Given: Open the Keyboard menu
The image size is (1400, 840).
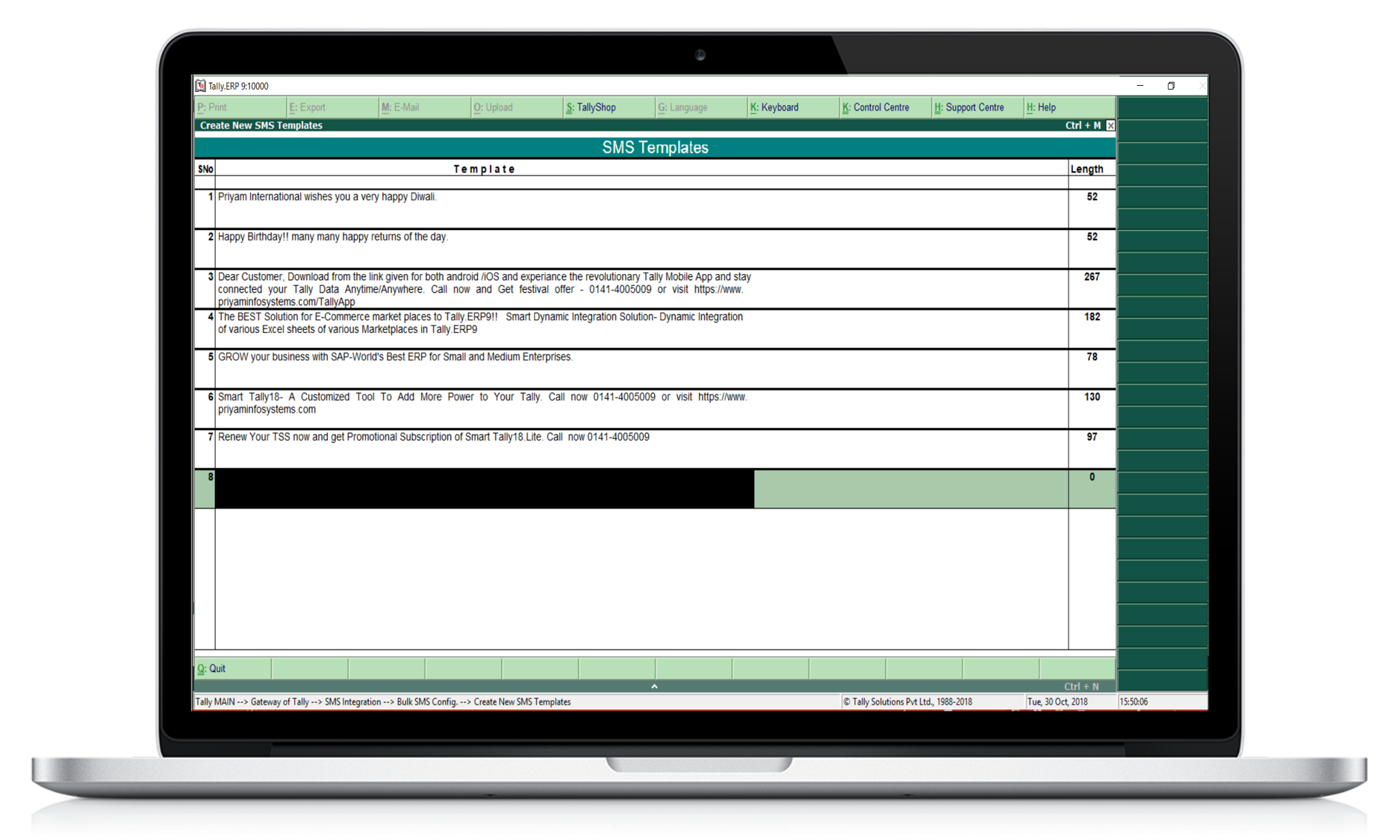Looking at the screenshot, I should [x=793, y=108].
